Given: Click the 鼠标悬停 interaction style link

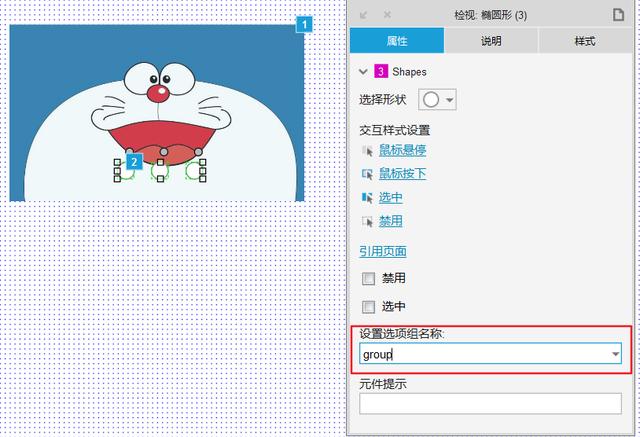Looking at the screenshot, I should click(402, 151).
